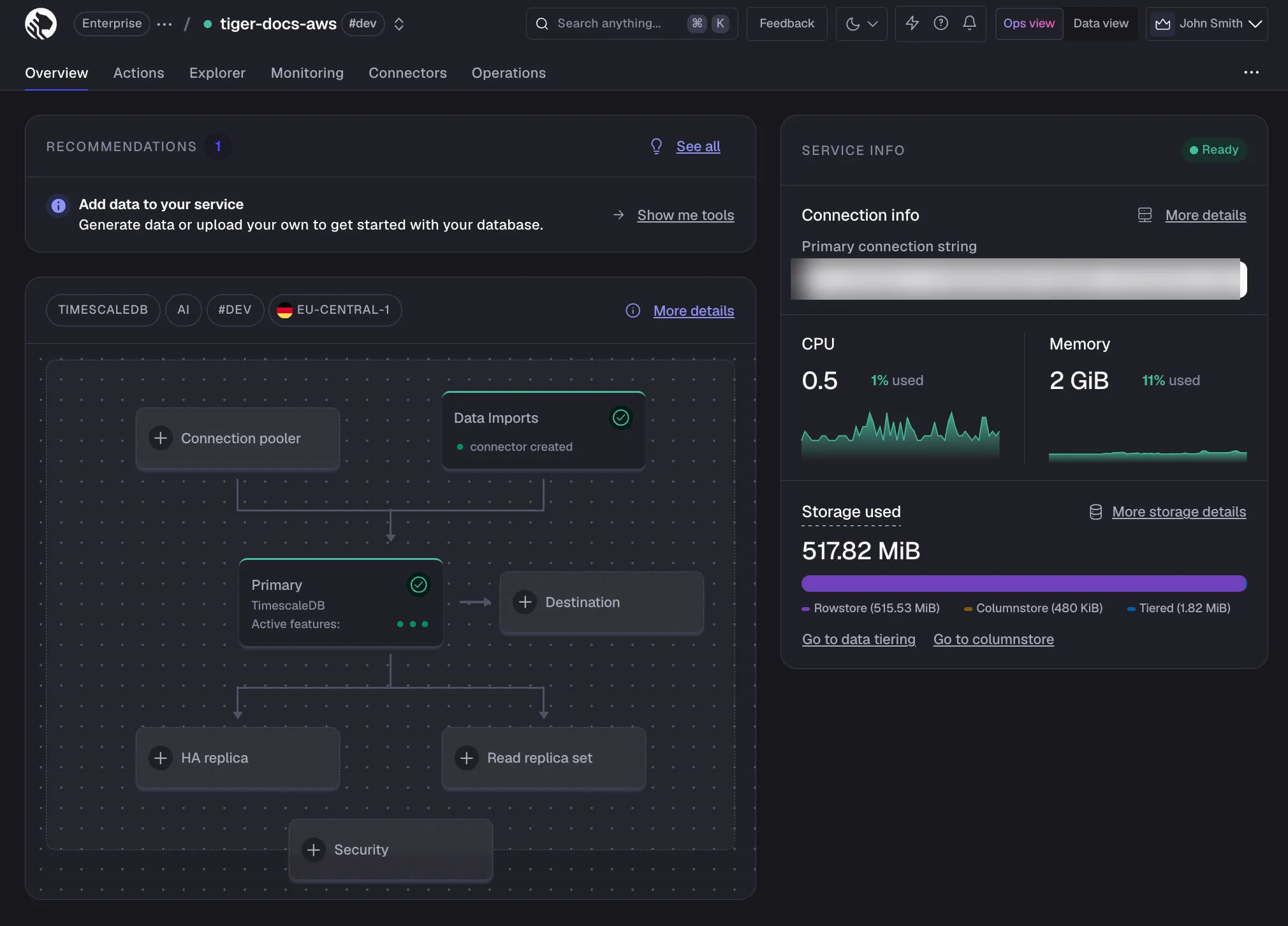Click the #dev tag beside the service name
Viewport: 1288px width, 926px height.
[363, 24]
